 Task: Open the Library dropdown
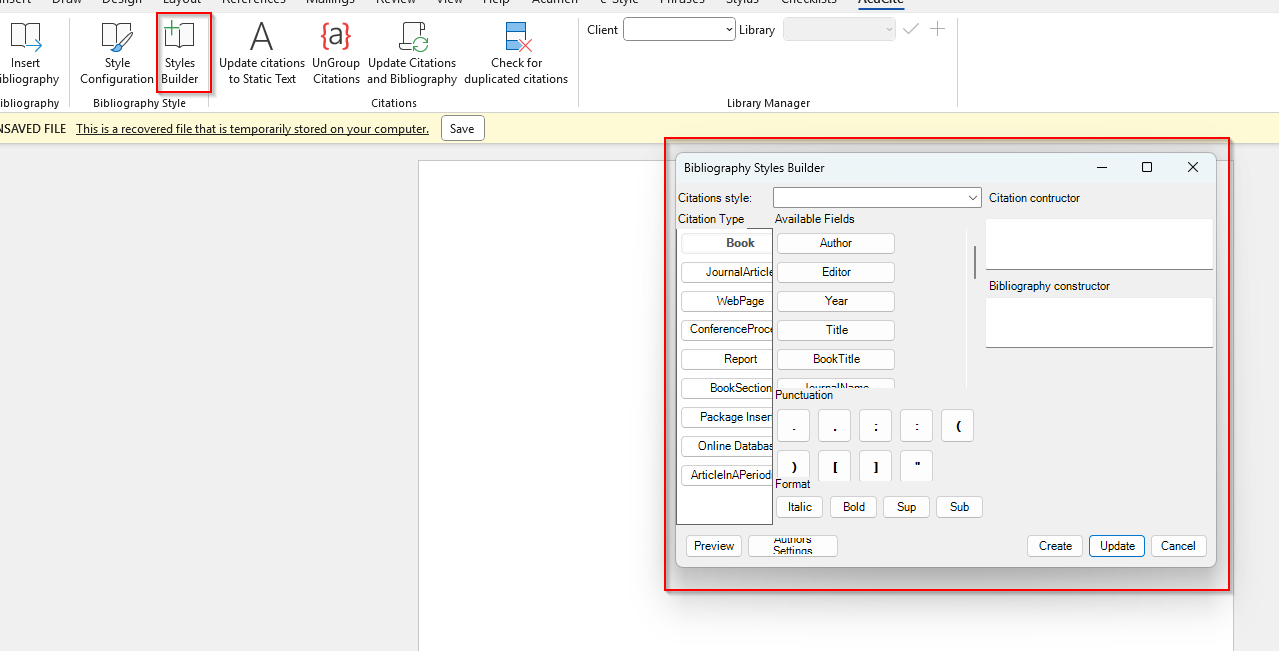click(x=839, y=30)
